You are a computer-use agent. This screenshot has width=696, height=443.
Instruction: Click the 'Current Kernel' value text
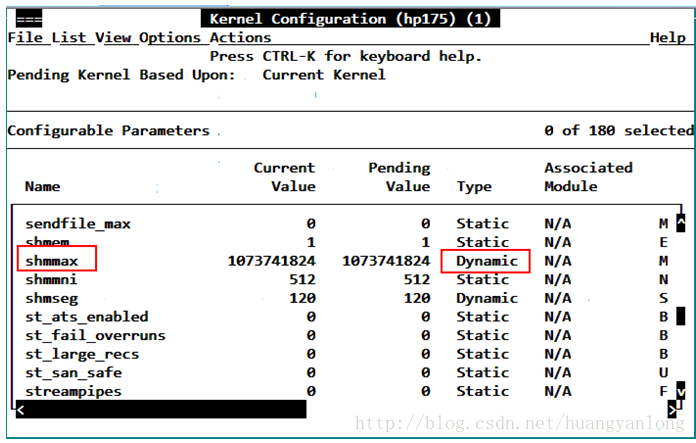point(324,75)
